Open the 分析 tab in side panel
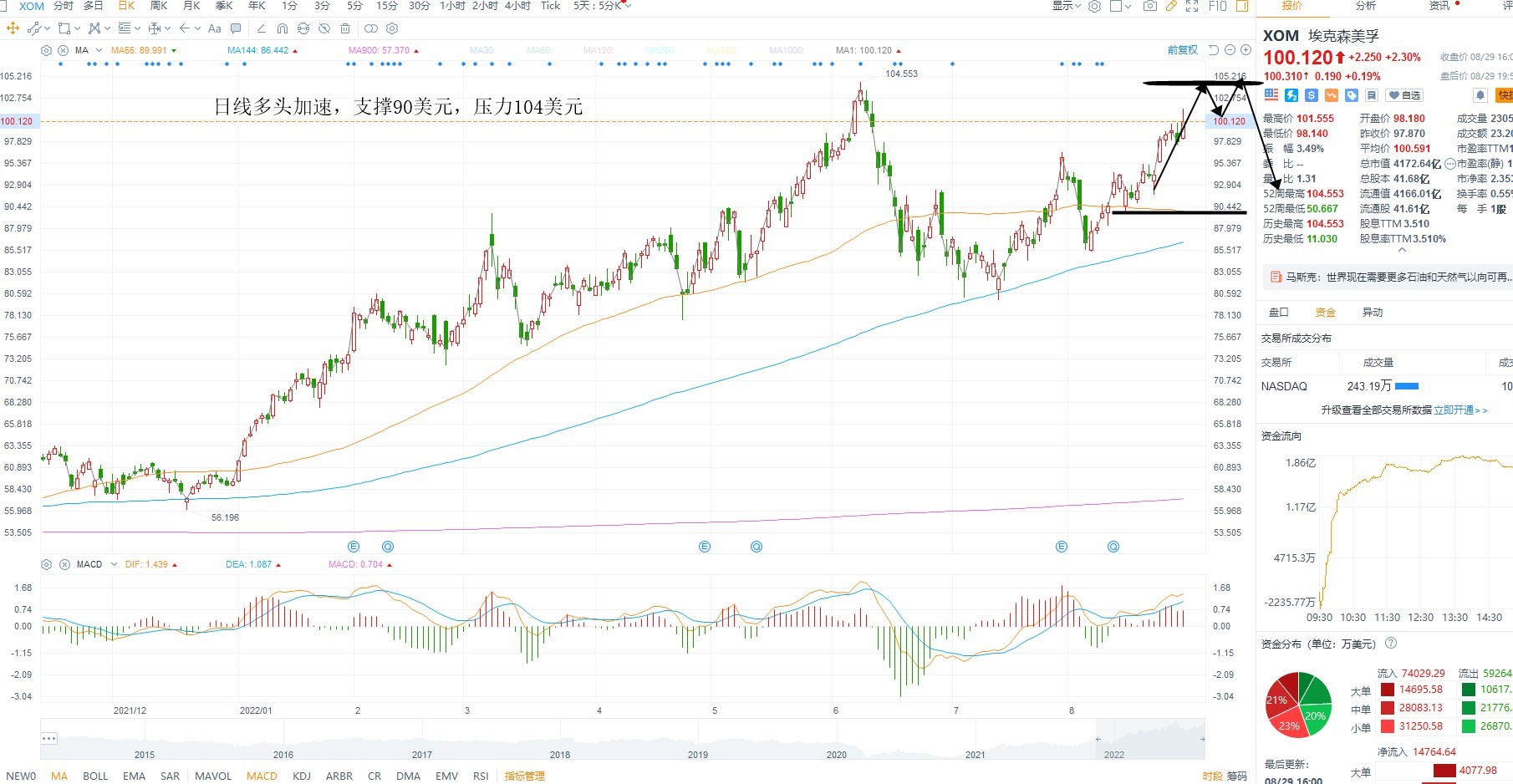 click(1366, 6)
